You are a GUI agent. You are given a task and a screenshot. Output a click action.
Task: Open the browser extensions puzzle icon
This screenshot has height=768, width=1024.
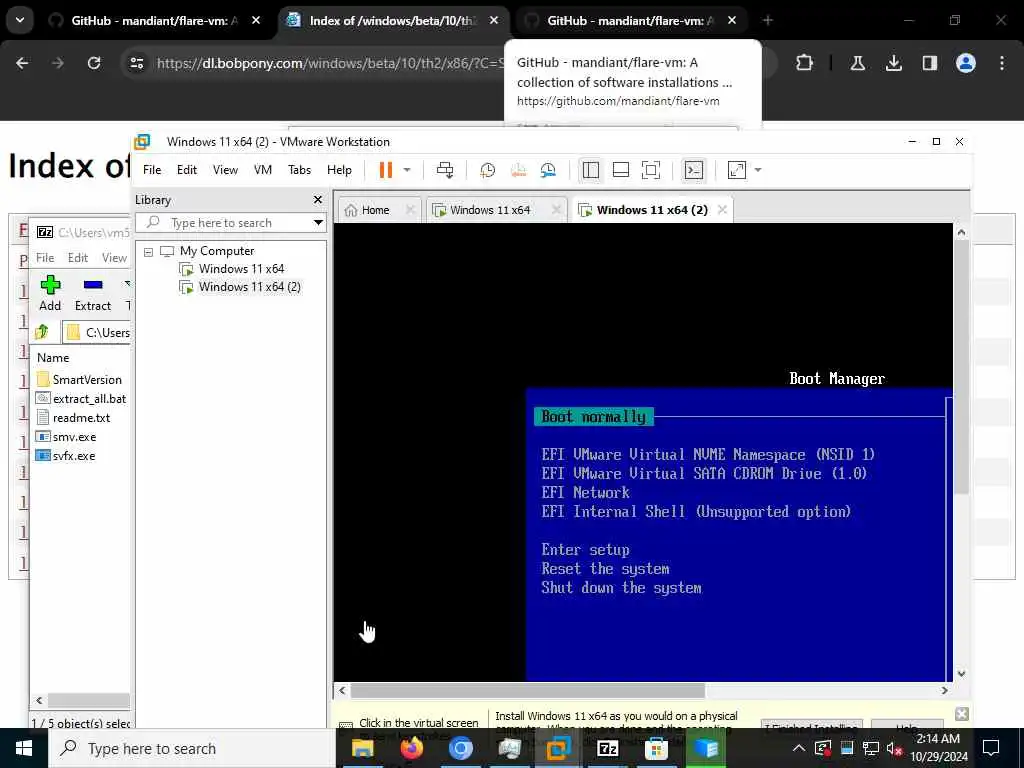point(805,63)
